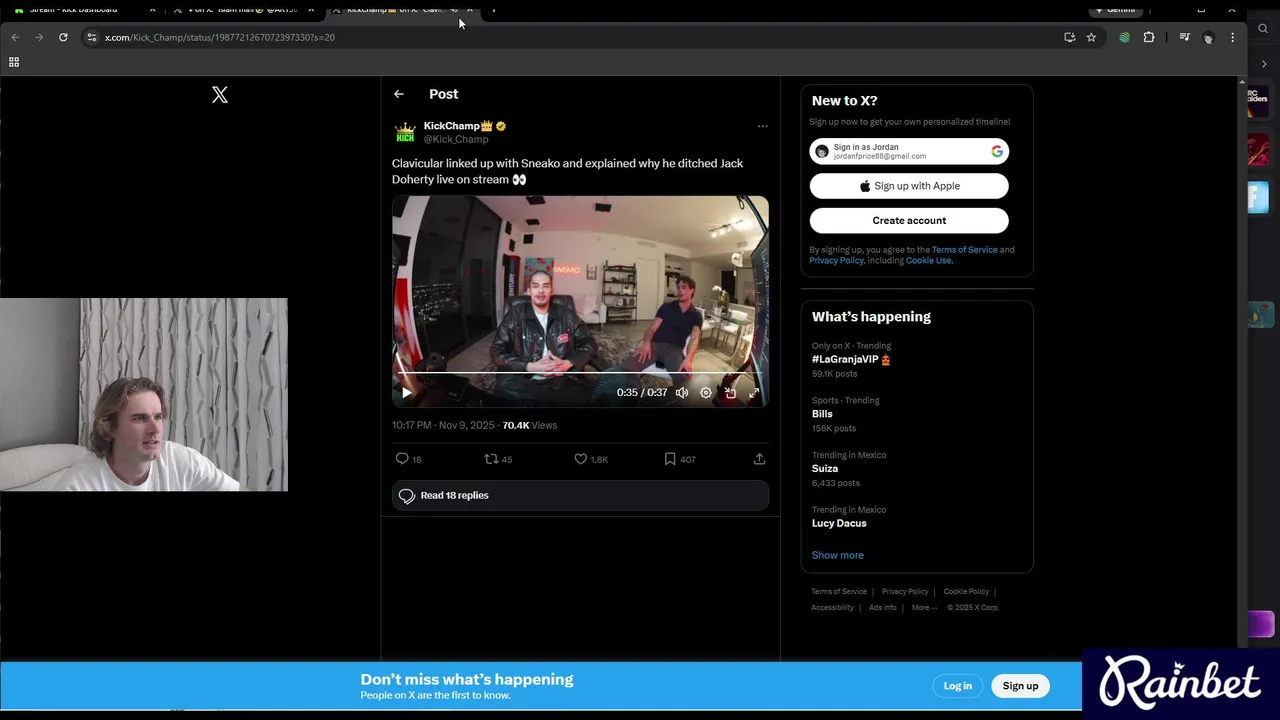The image size is (1280, 720).
Task: Click Sign up with Apple
Action: pos(909,186)
